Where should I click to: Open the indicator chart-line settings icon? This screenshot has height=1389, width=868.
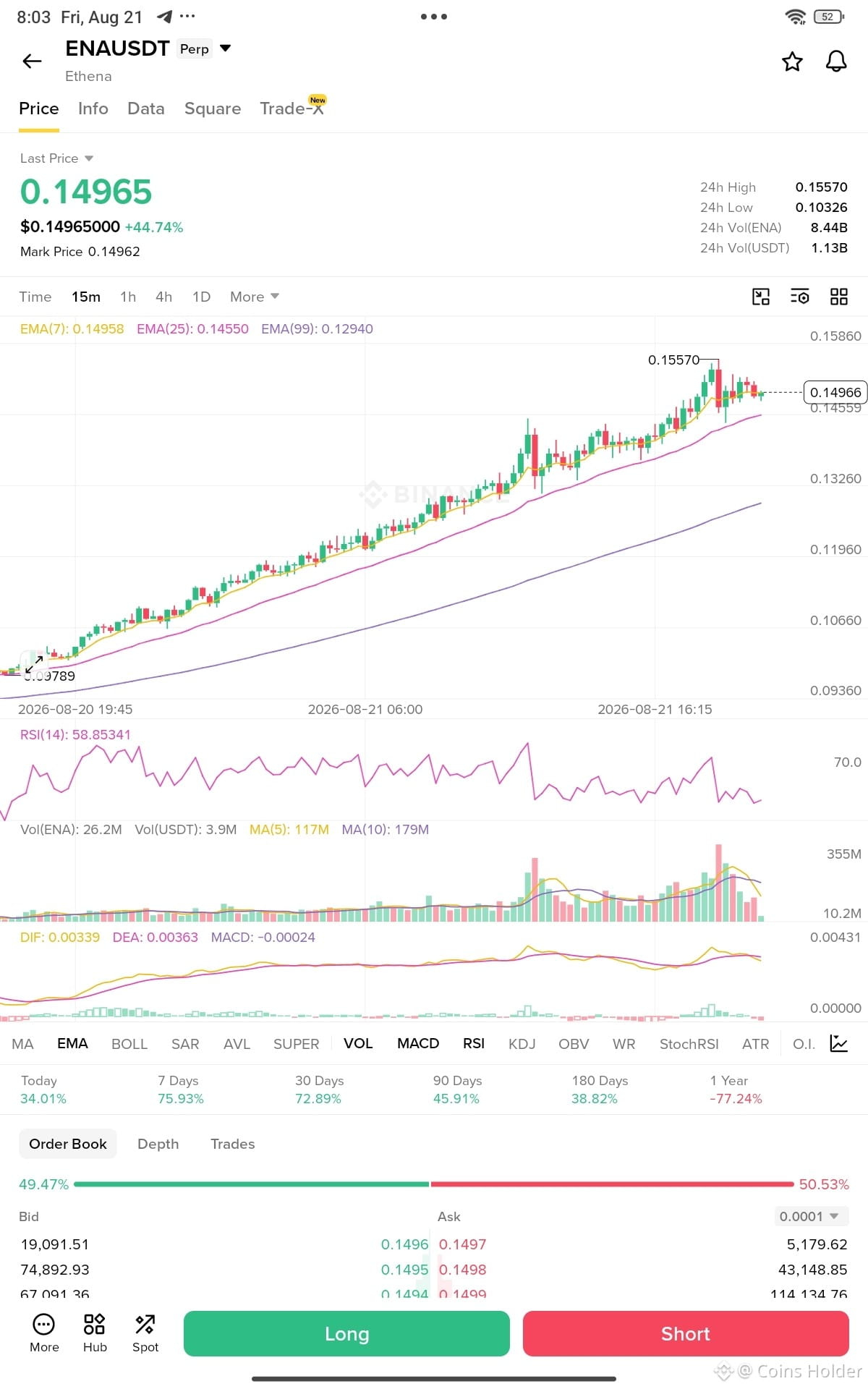tap(839, 1043)
